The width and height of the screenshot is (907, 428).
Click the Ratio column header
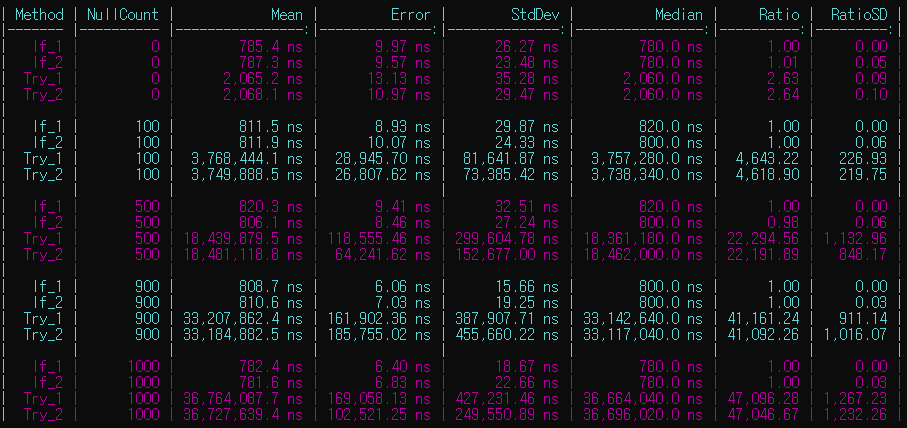pos(780,14)
